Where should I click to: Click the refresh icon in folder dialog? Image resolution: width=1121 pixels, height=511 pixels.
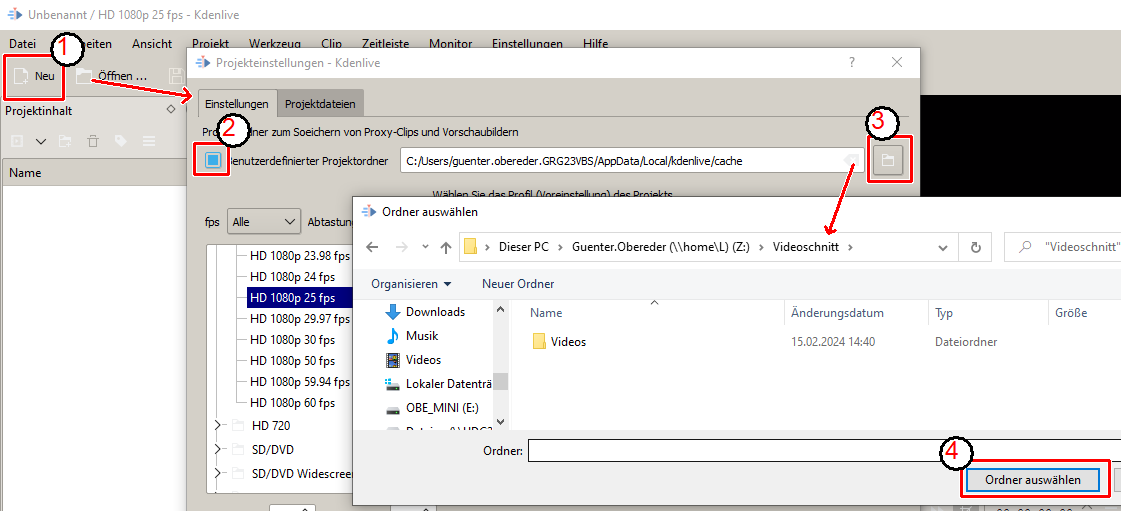click(975, 247)
